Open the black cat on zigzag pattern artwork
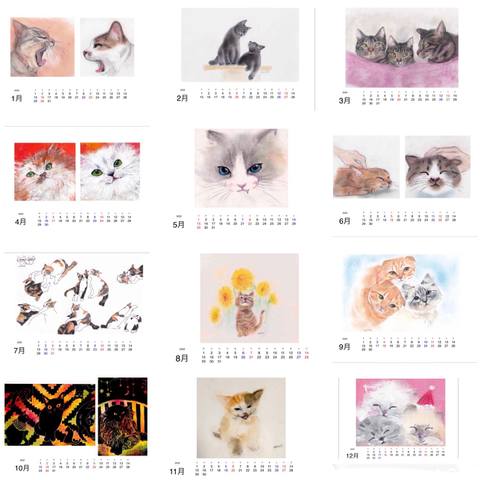The image size is (480, 480). click(x=50, y=415)
